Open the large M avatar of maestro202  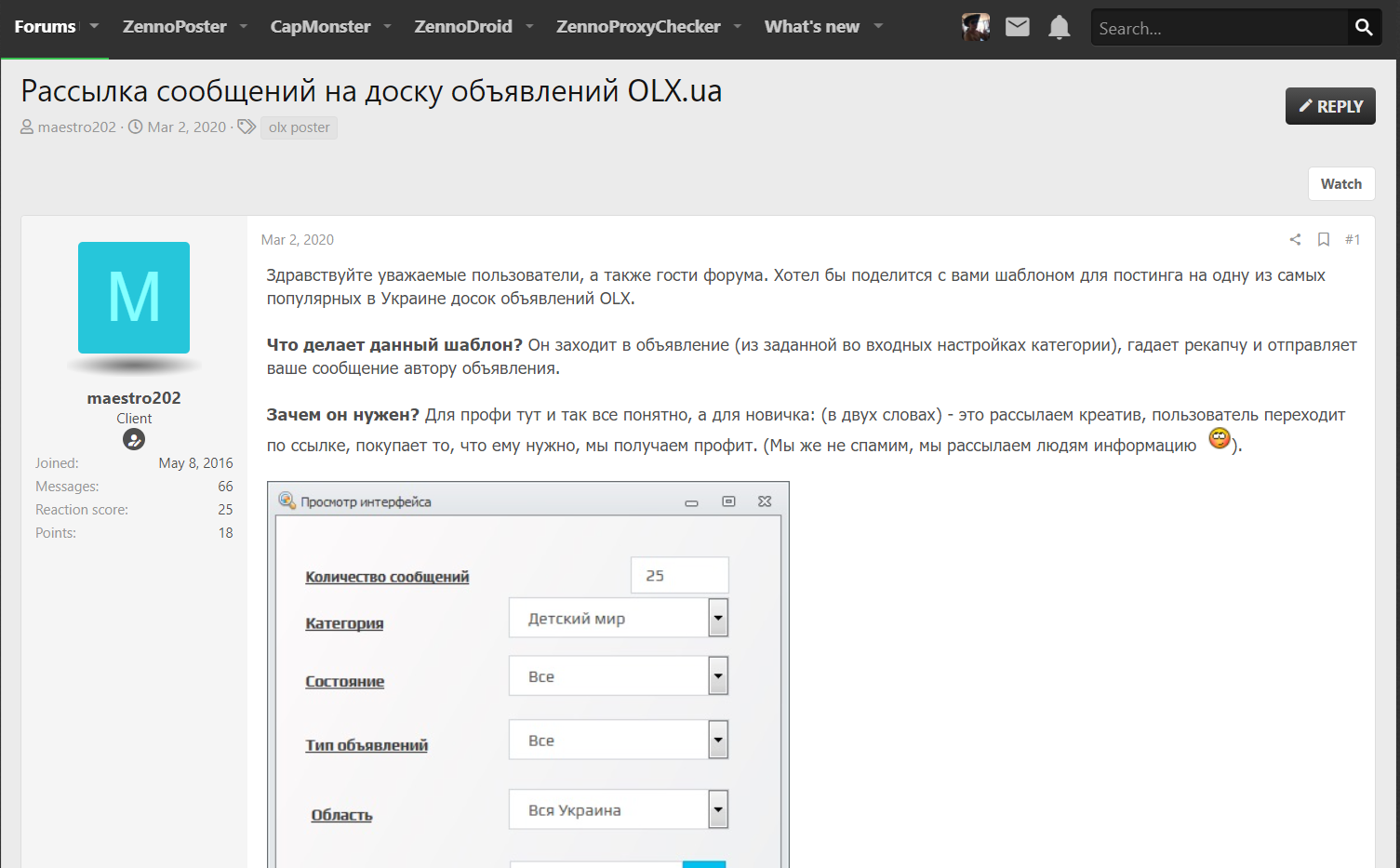pyautogui.click(x=134, y=298)
